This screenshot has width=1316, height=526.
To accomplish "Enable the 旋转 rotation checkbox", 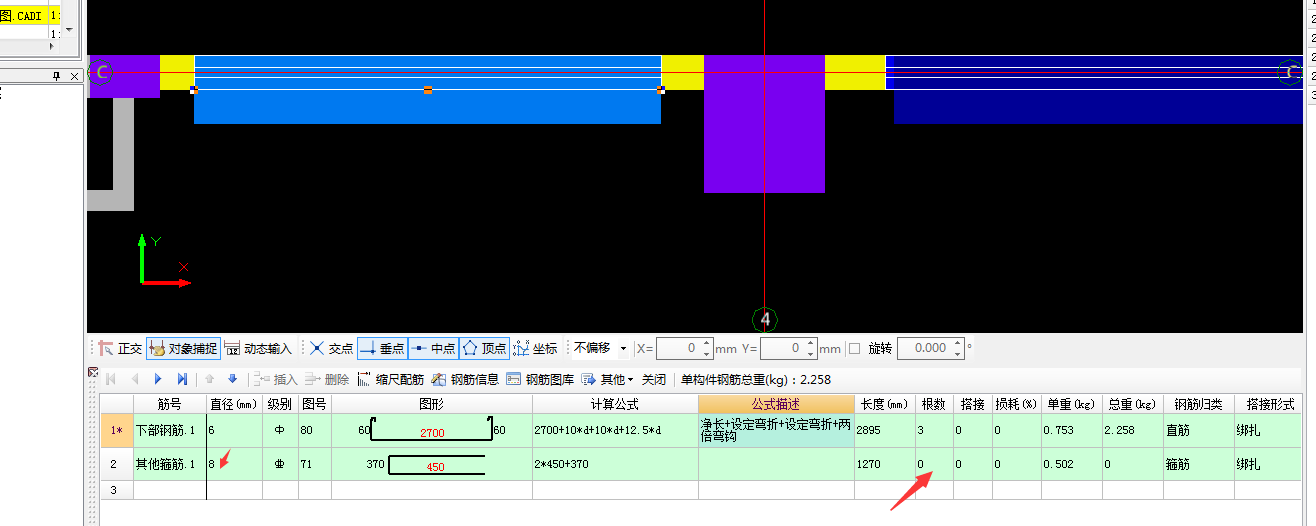I will (854, 349).
